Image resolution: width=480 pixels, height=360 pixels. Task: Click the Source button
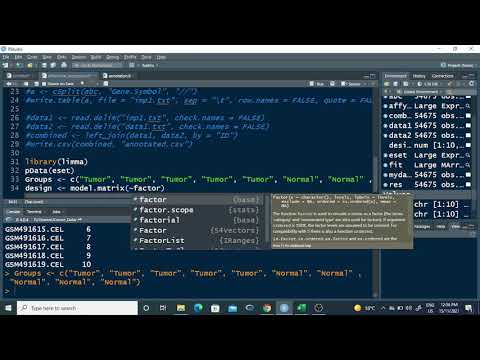351,84
